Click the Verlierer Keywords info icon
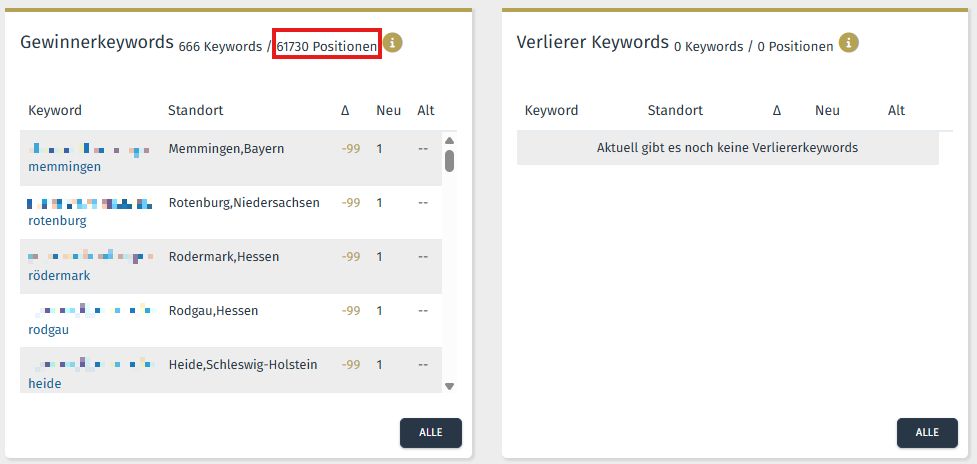This screenshot has height=464, width=977. click(x=849, y=43)
